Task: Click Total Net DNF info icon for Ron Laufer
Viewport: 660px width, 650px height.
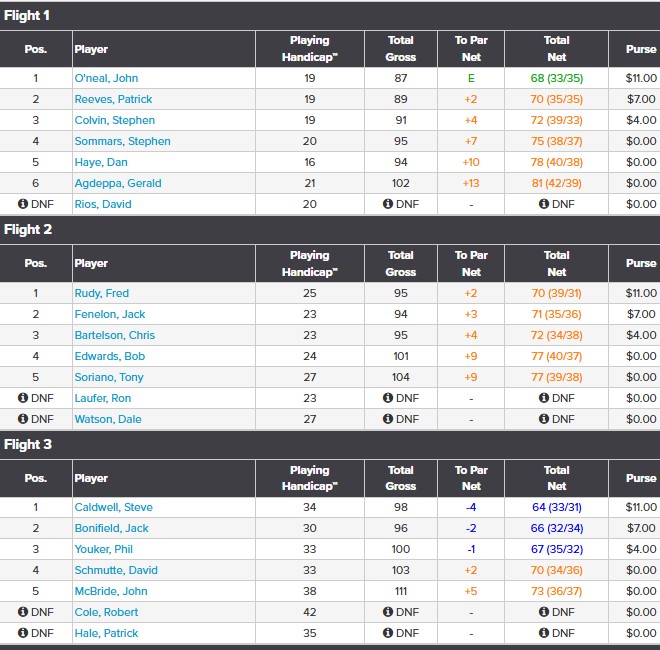Action: tap(544, 398)
